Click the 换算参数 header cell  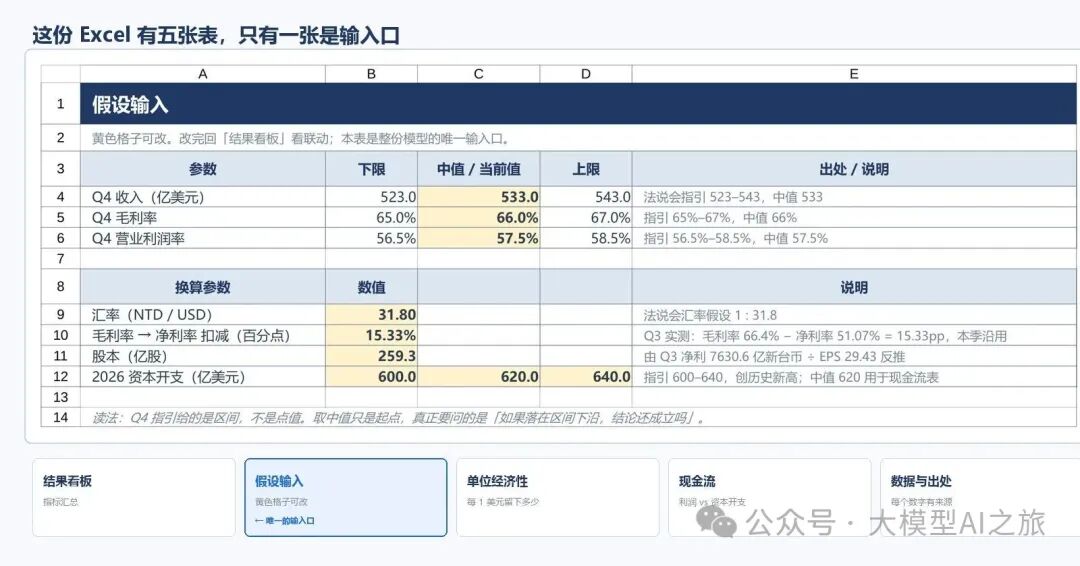coord(202,286)
